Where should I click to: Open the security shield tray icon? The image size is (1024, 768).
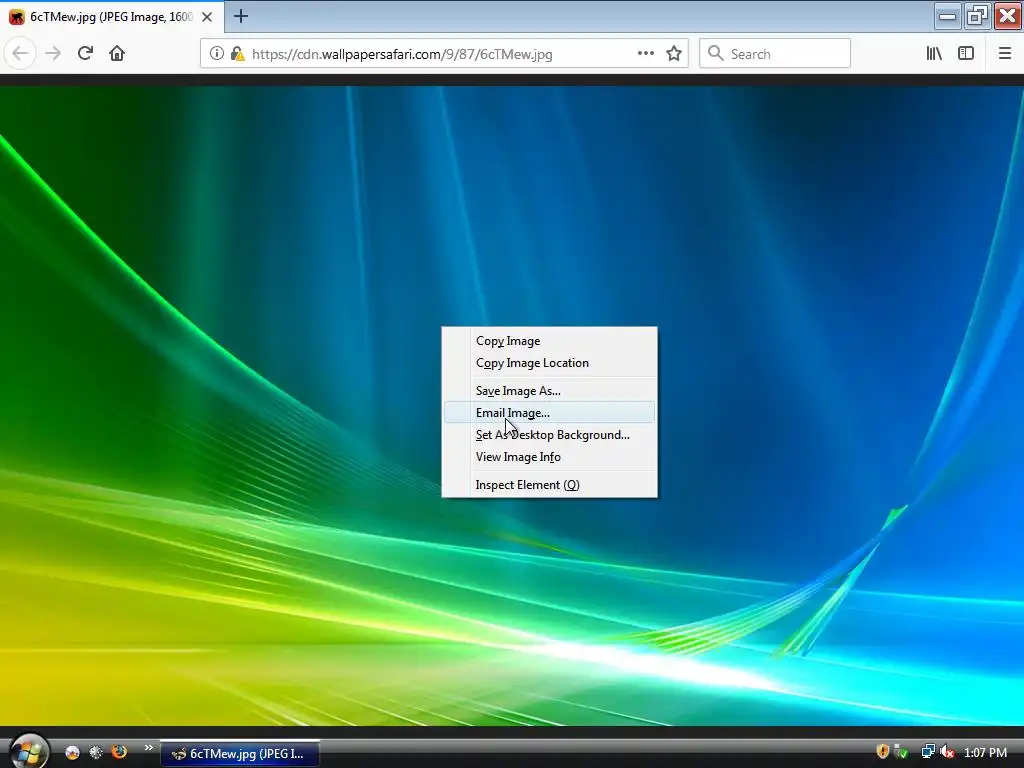click(x=882, y=752)
